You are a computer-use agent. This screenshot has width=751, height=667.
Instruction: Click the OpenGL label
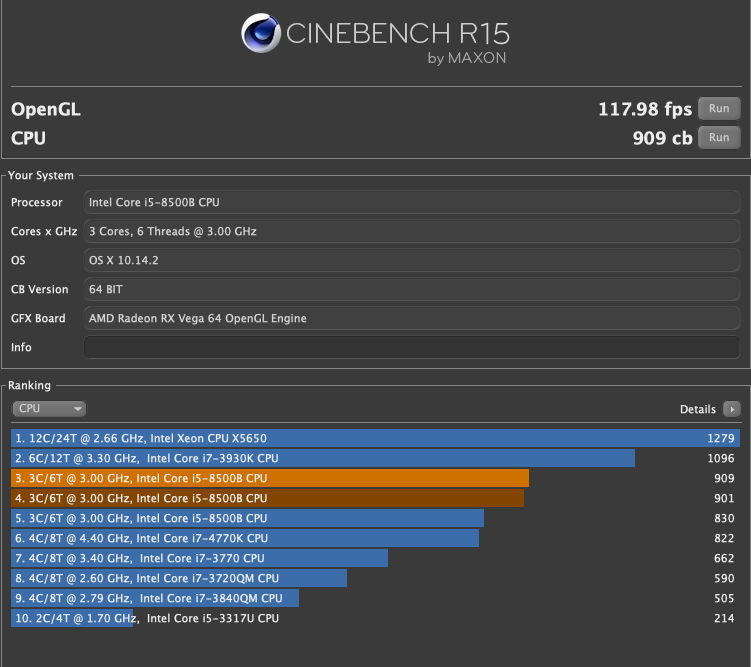tap(46, 110)
